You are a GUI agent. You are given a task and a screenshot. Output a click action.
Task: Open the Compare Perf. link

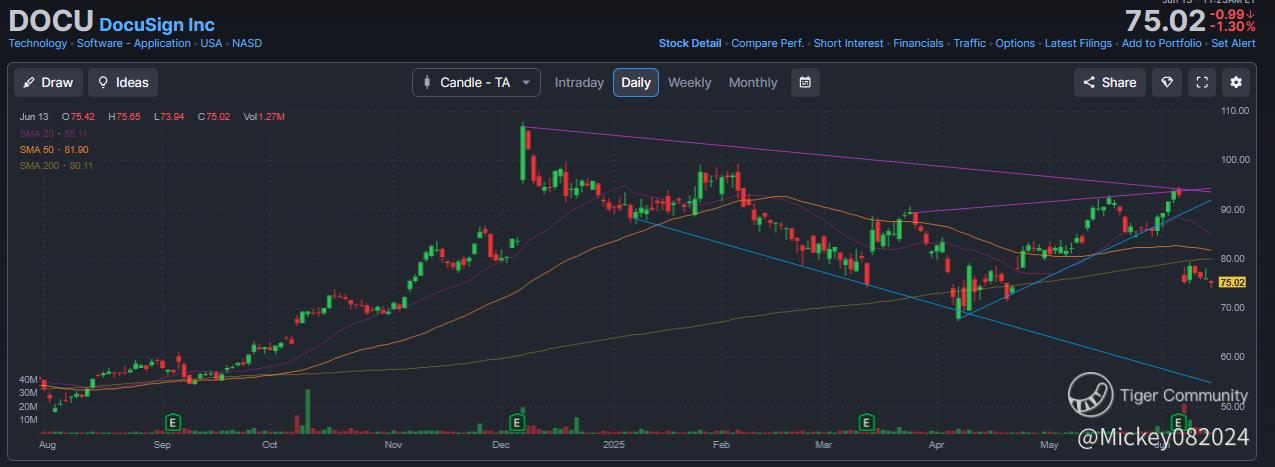(x=767, y=43)
